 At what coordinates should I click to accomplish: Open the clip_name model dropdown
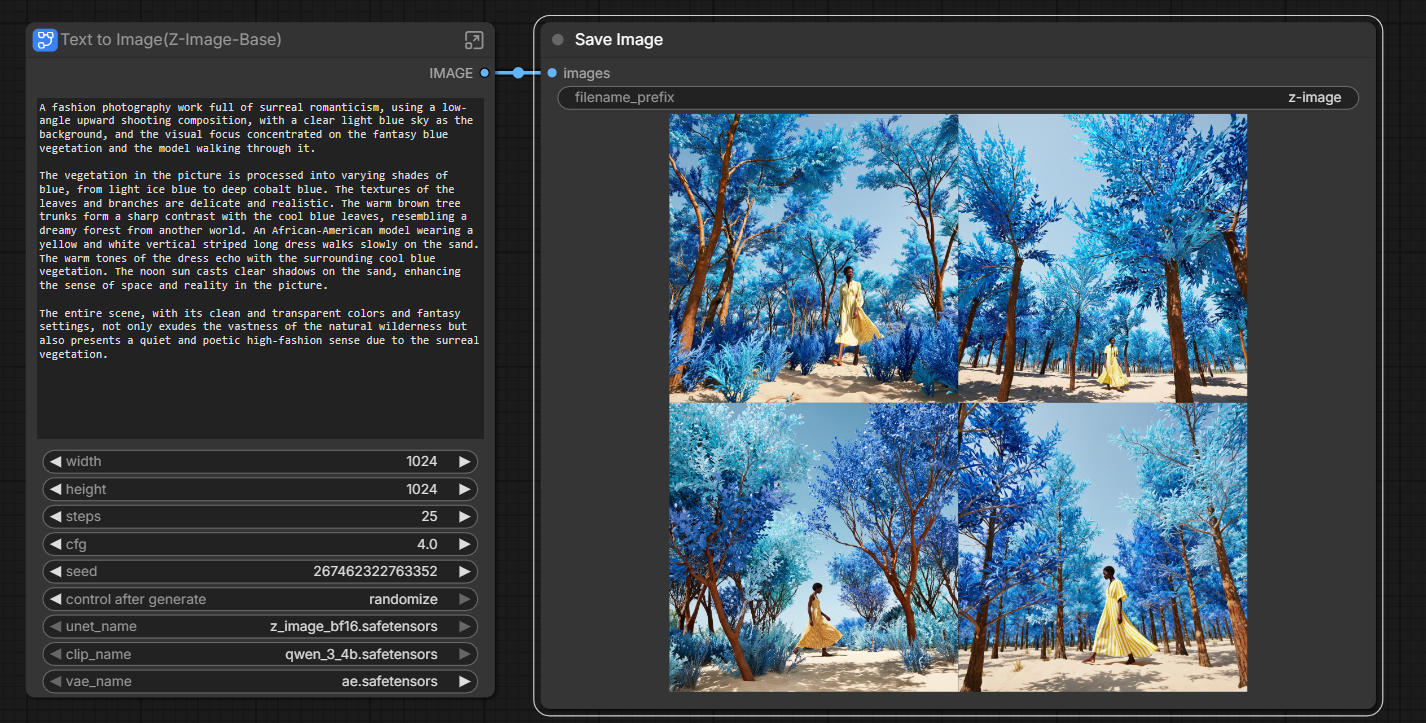pos(260,654)
